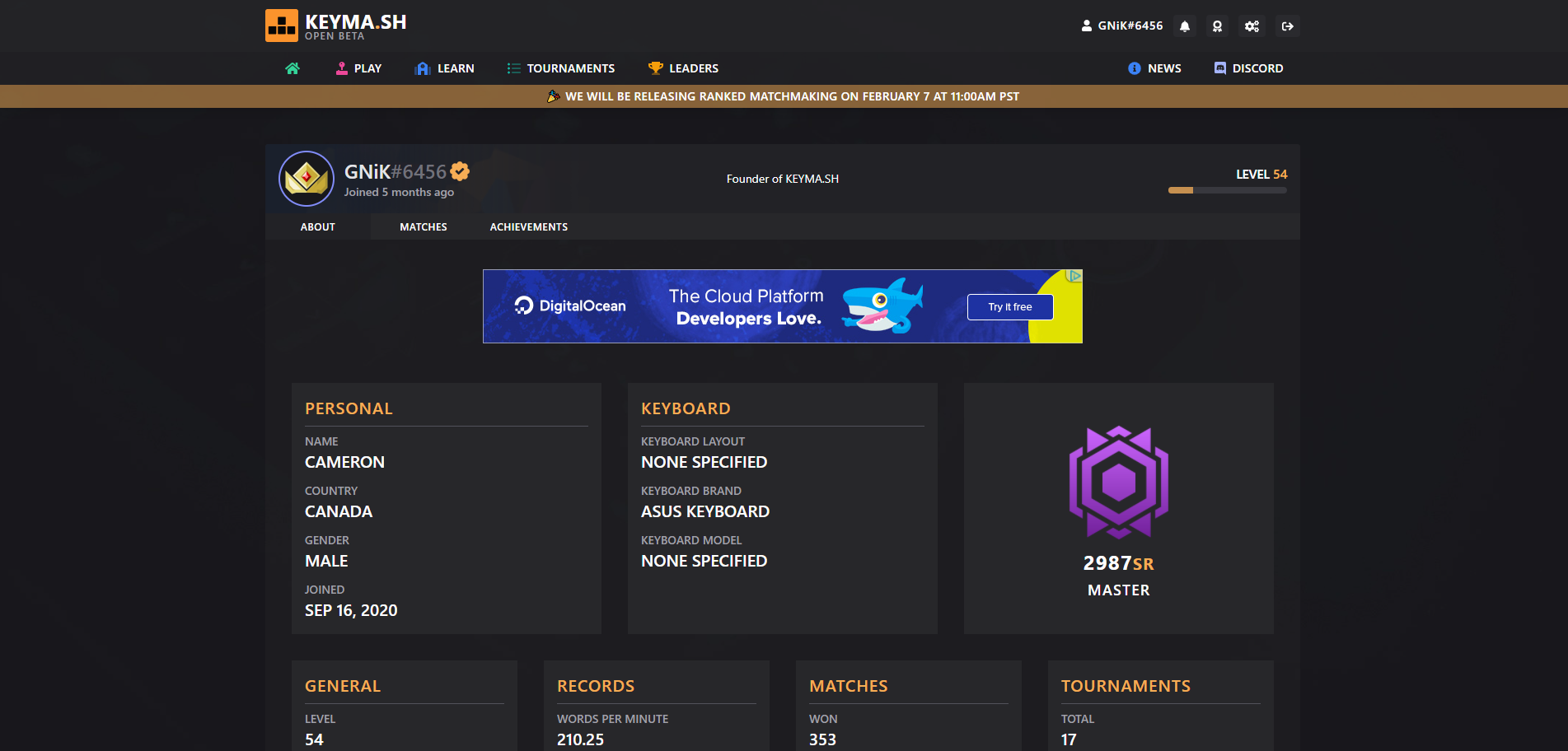
Task: Click the LEVEL 54 label in profile header
Action: point(1261,174)
